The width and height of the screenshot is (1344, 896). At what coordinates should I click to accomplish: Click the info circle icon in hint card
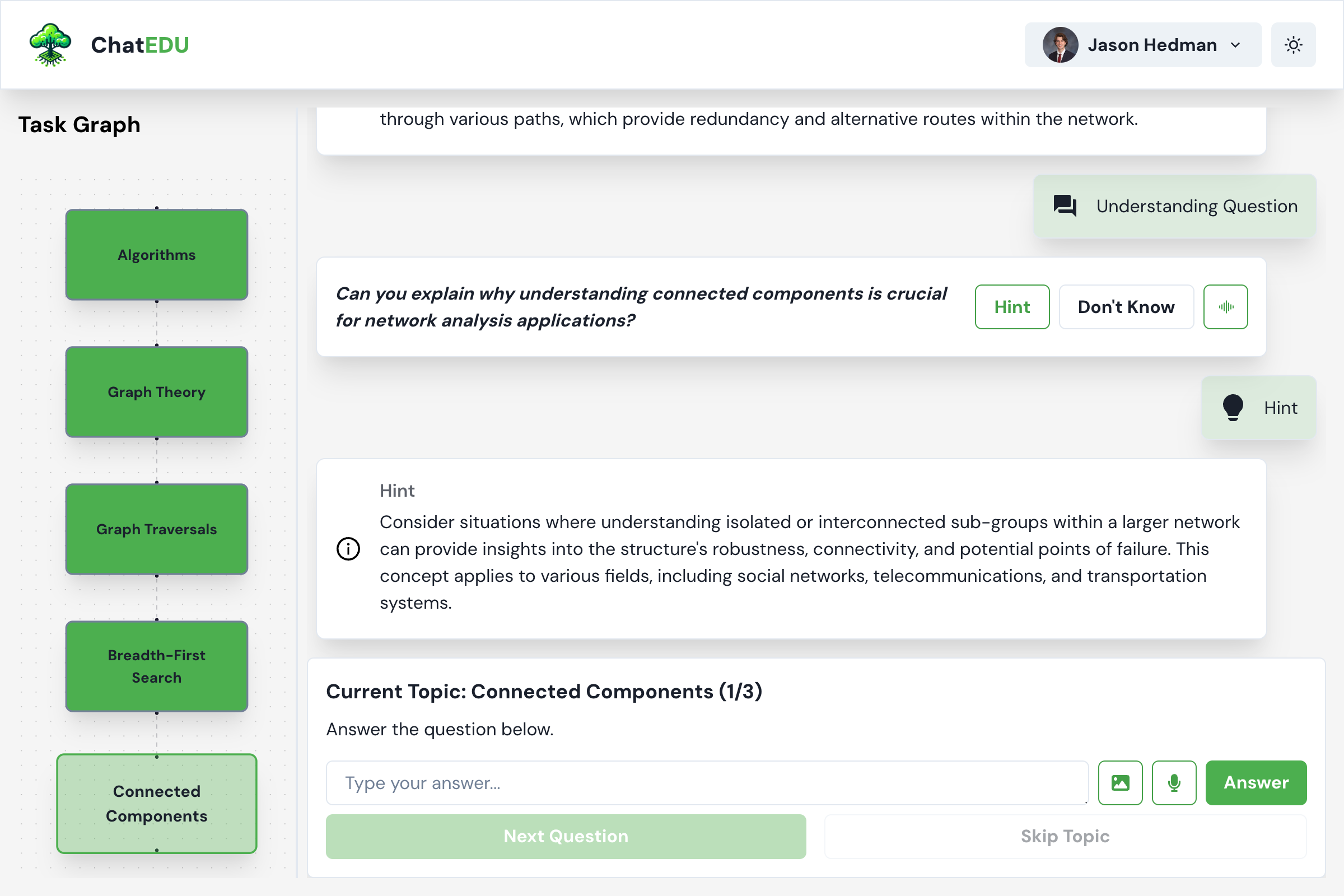tap(348, 549)
